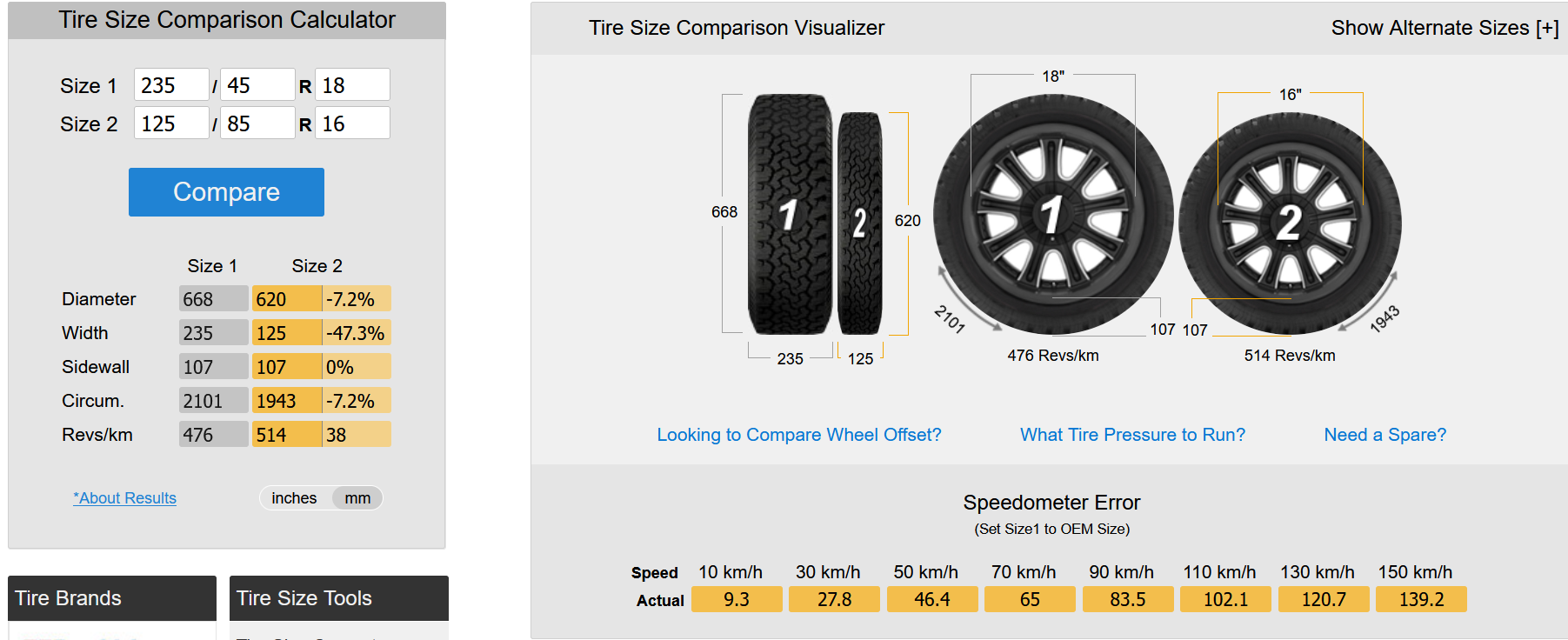Click the wheel 2 side-view graphic
Image resolution: width=1568 pixels, height=640 pixels.
1290,223
